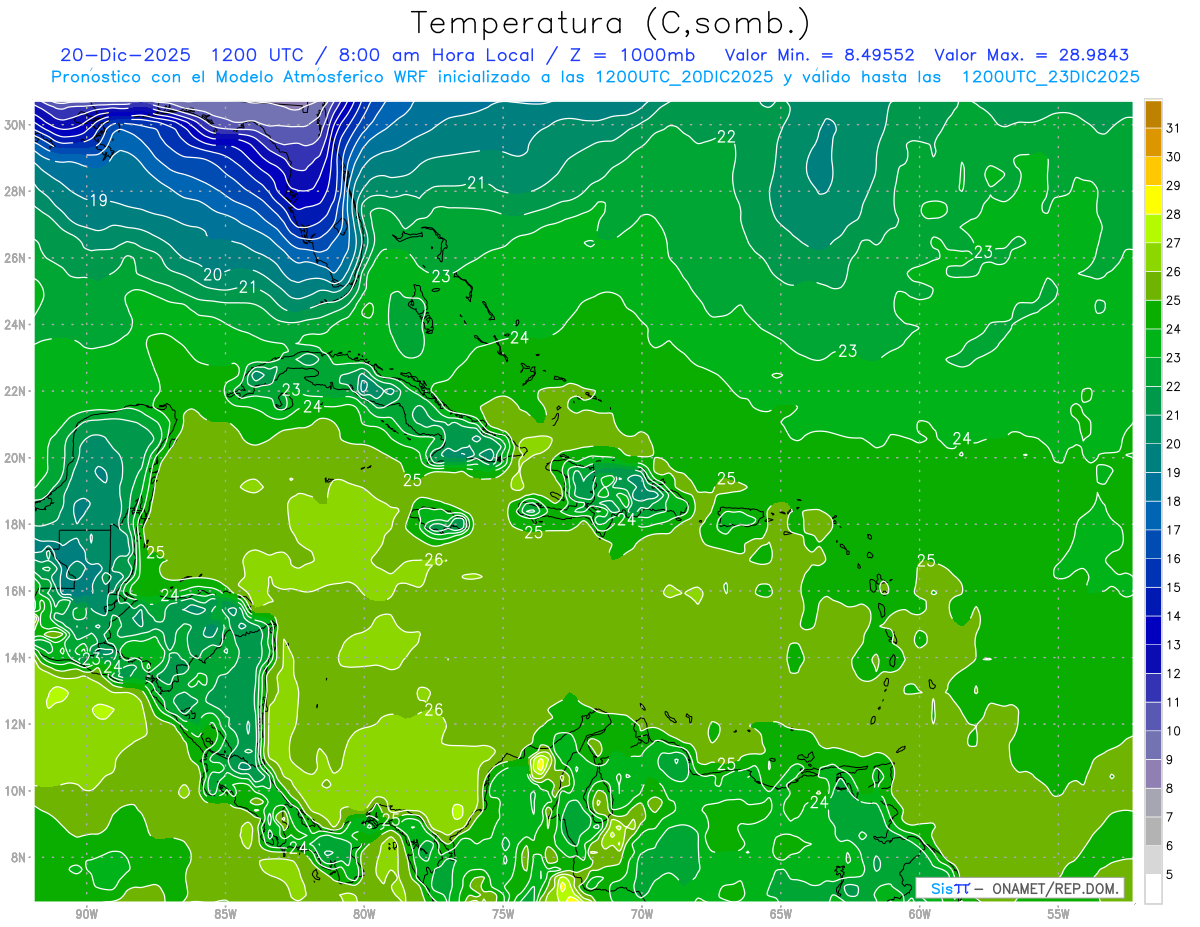Image resolution: width=1200 pixels, height=927 pixels.
Task: Pick the gray legend swatch between 6 and 7
Action: coord(1153,831)
